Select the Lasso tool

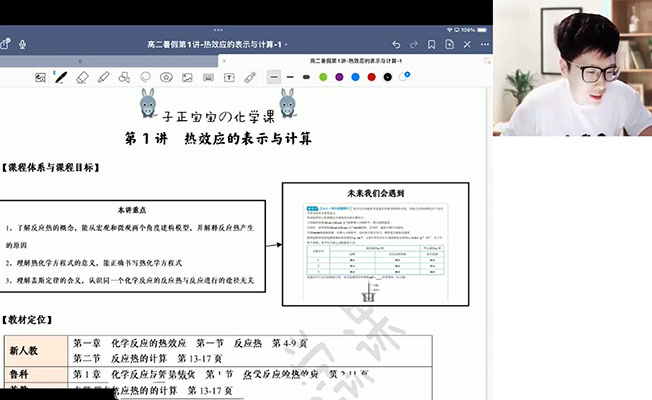coord(145,77)
